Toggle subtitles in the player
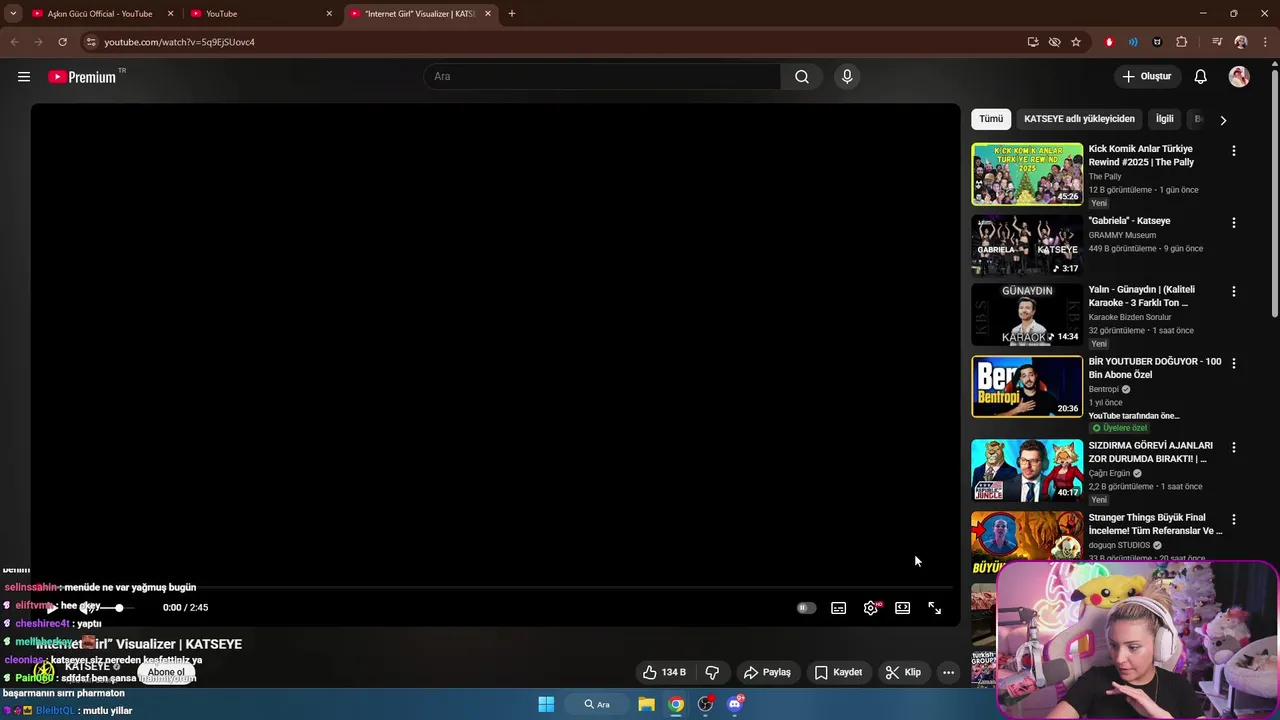The height and width of the screenshot is (720, 1280). (x=839, y=608)
